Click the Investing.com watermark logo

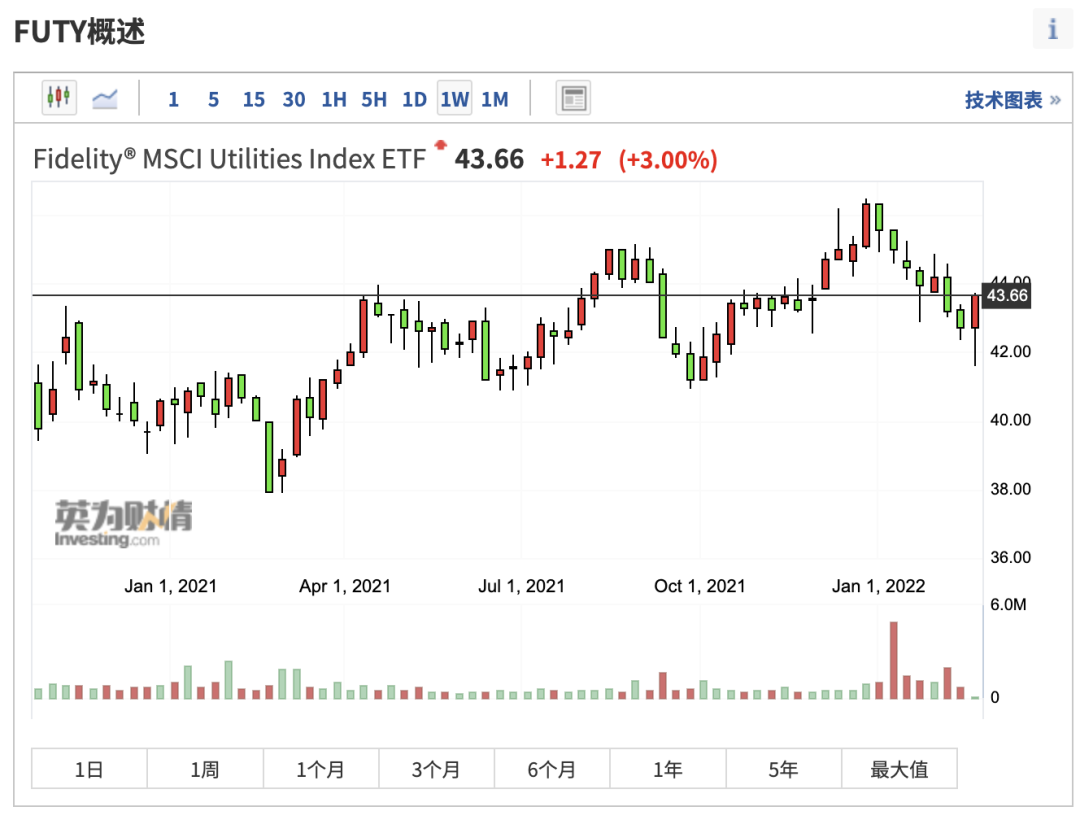click(123, 524)
